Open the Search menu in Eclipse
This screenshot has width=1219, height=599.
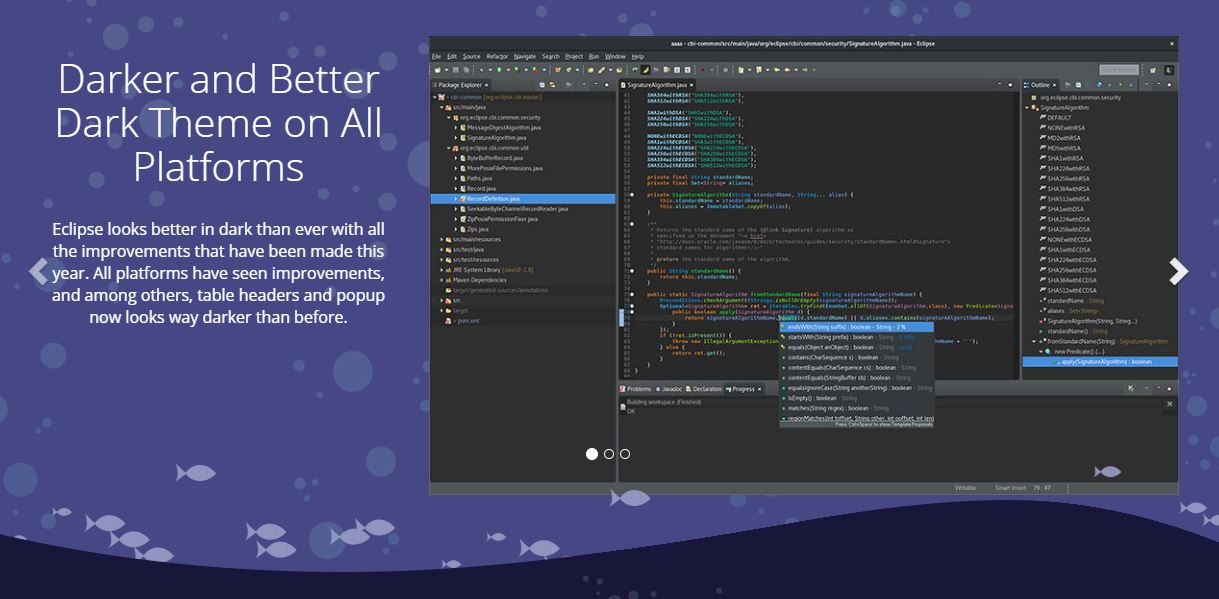click(x=551, y=56)
